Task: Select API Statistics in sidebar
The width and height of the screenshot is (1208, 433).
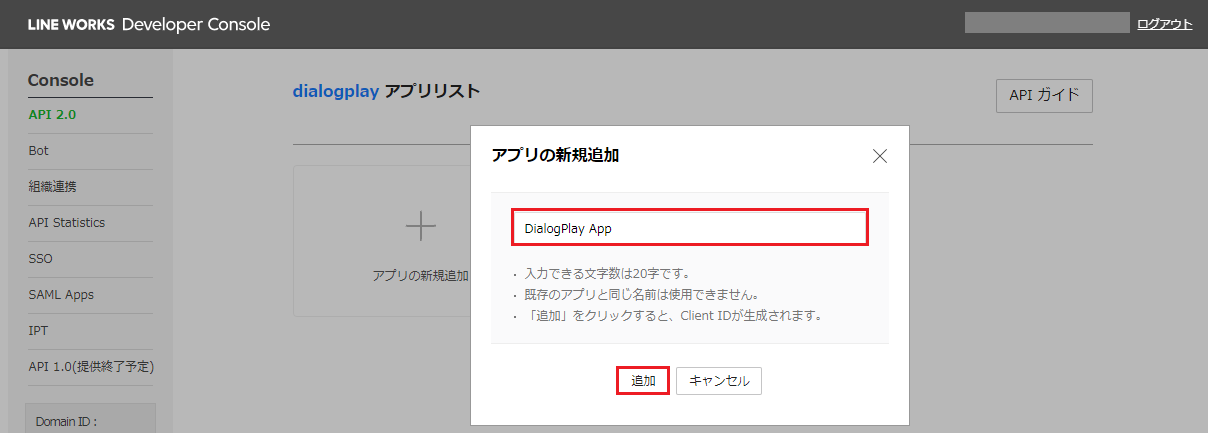Action: tap(66, 223)
